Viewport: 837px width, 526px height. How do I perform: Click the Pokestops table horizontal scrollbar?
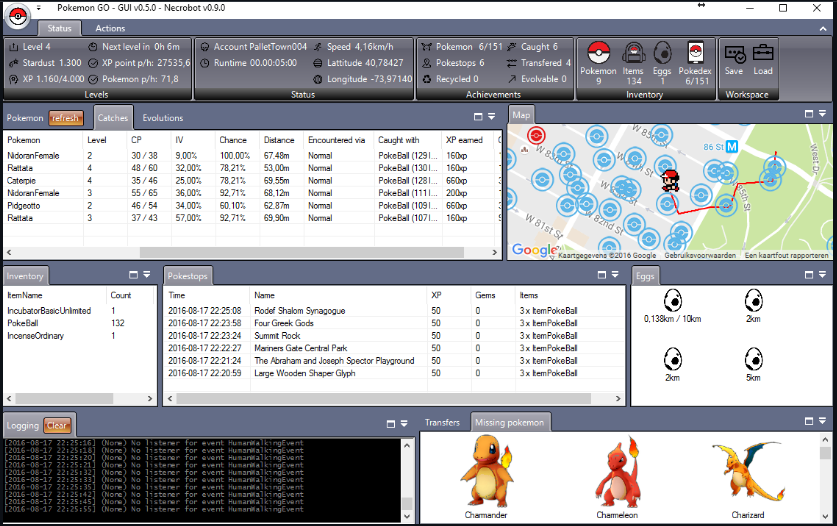(x=383, y=398)
